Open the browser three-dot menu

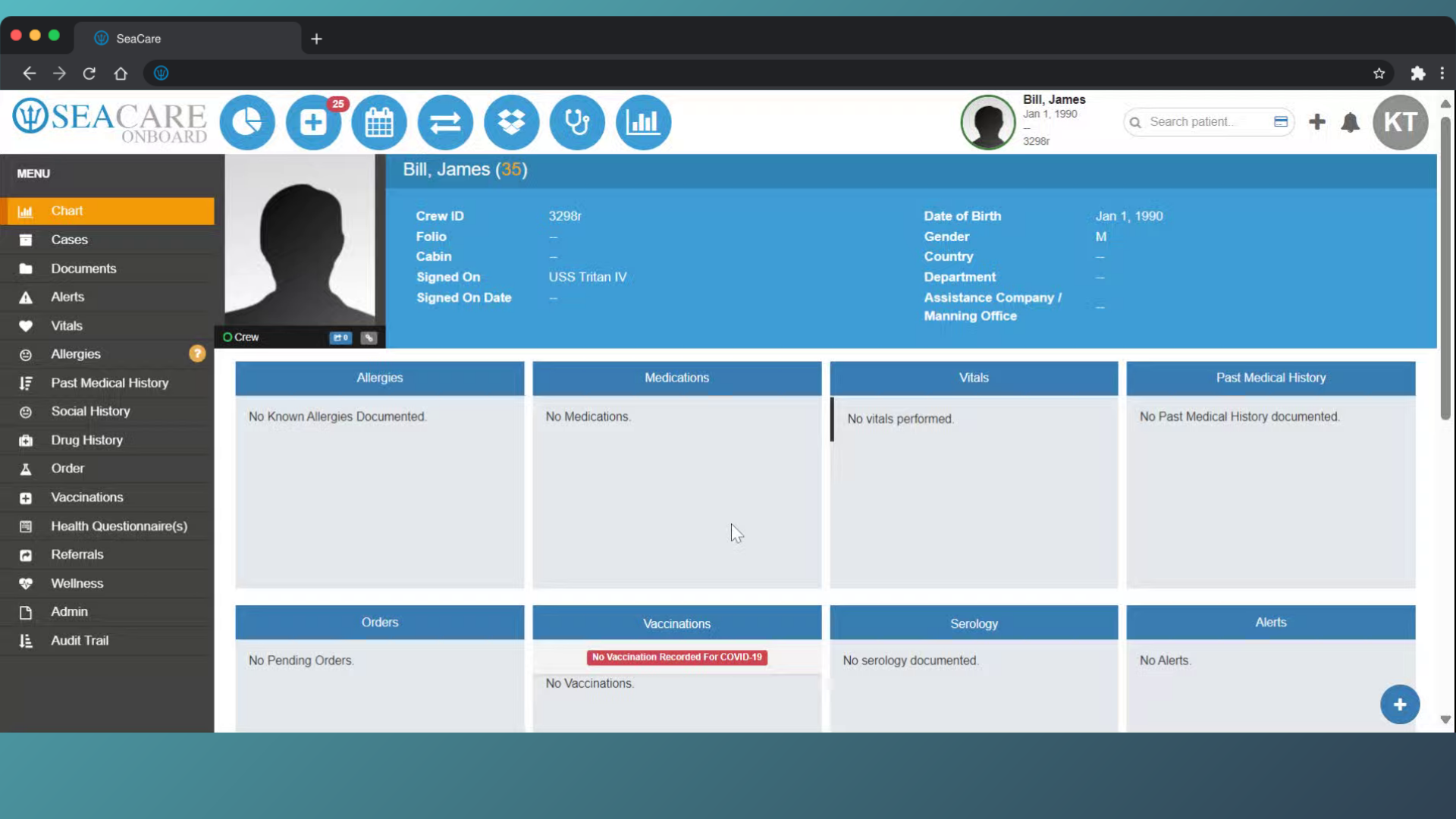coord(1442,74)
